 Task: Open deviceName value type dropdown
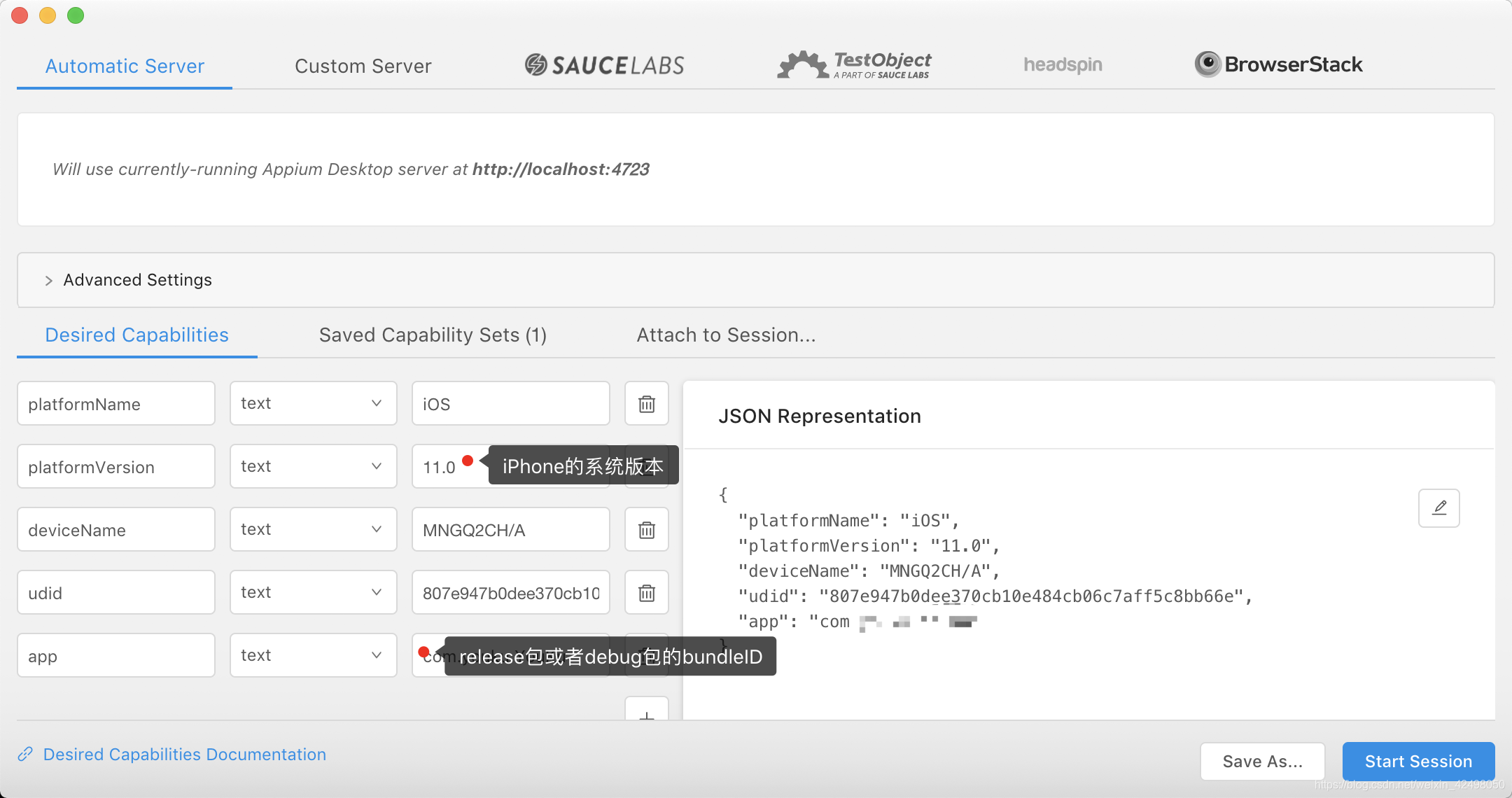[313, 529]
